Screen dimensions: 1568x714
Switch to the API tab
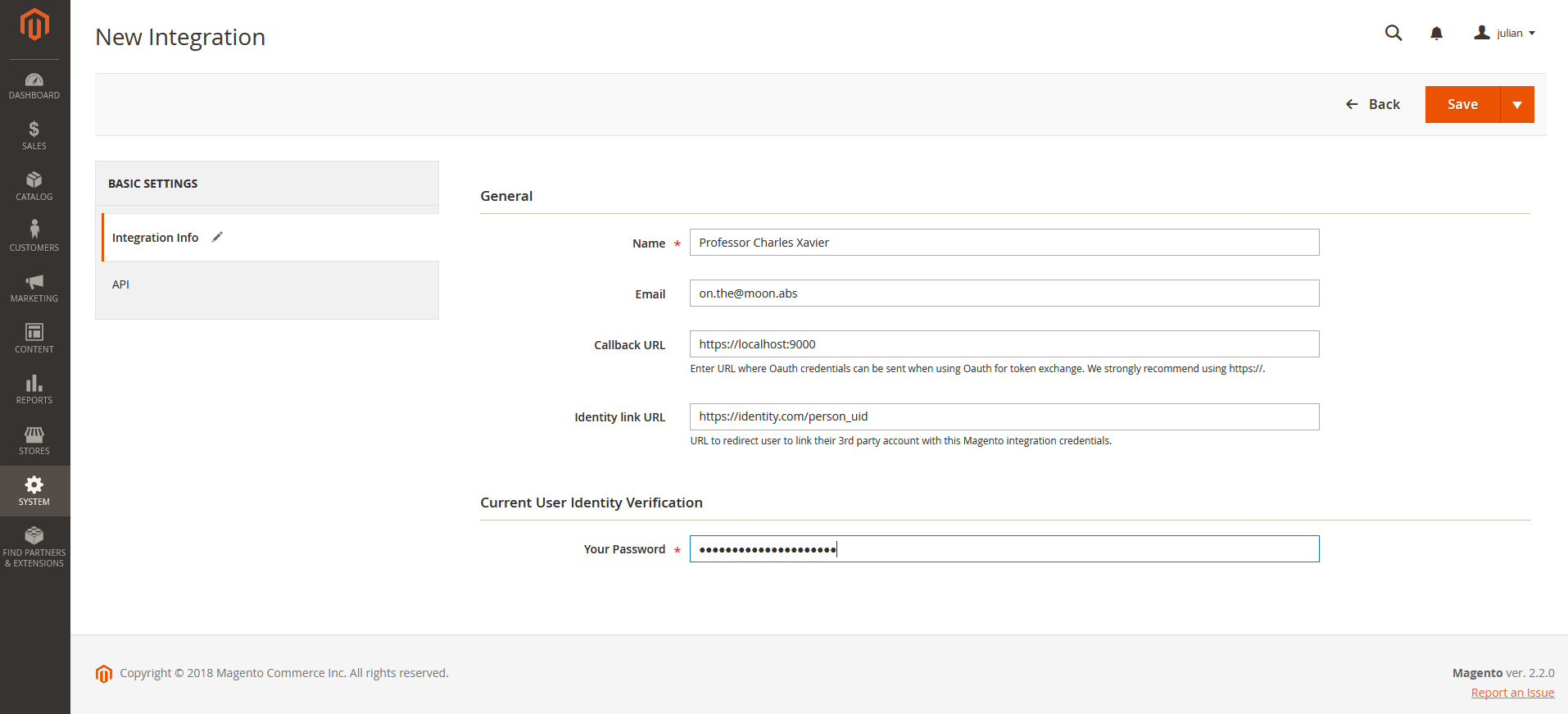tap(121, 284)
